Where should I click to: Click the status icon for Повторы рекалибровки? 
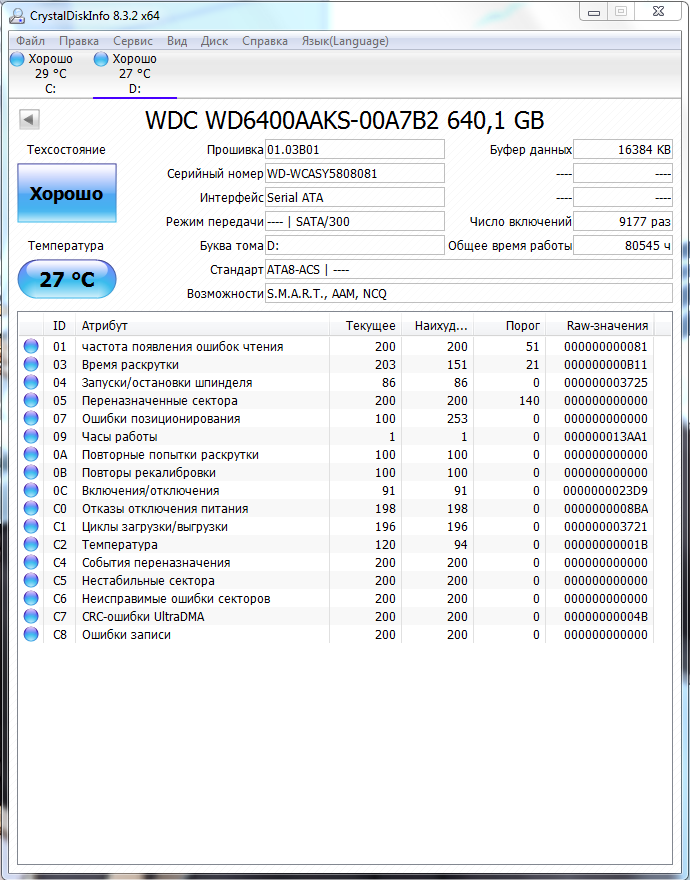pyautogui.click(x=31, y=472)
